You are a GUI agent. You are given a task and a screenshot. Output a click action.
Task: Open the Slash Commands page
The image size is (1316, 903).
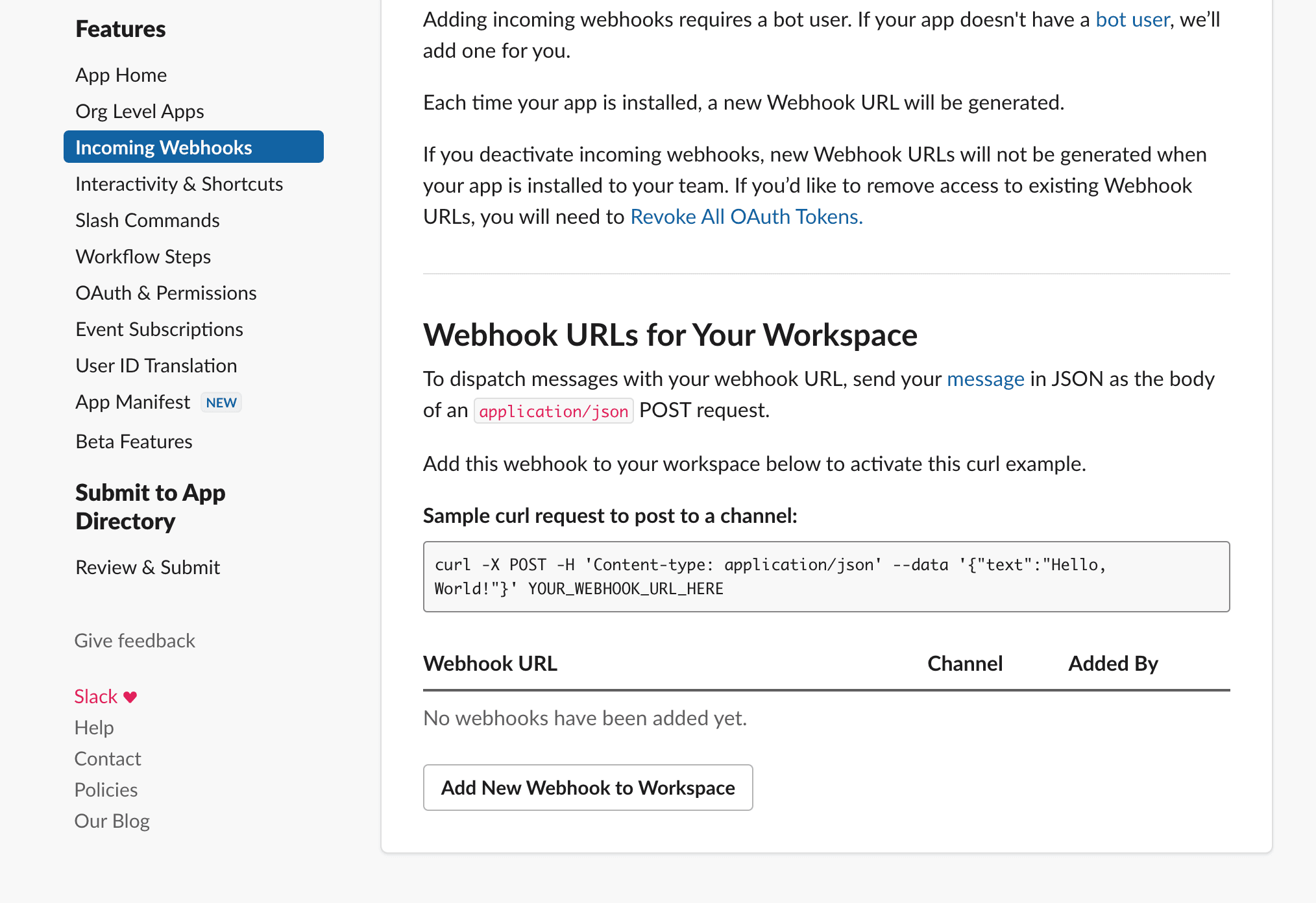click(147, 220)
